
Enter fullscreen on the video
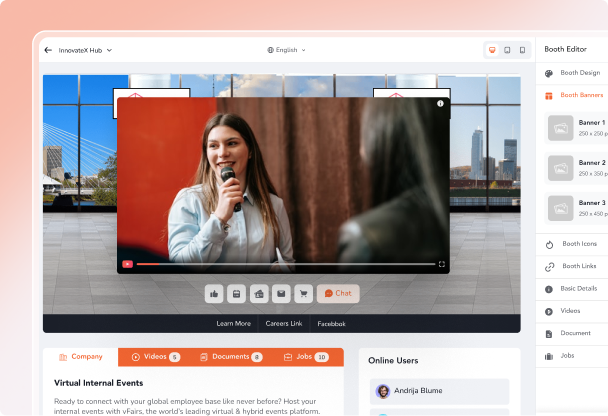(442, 264)
